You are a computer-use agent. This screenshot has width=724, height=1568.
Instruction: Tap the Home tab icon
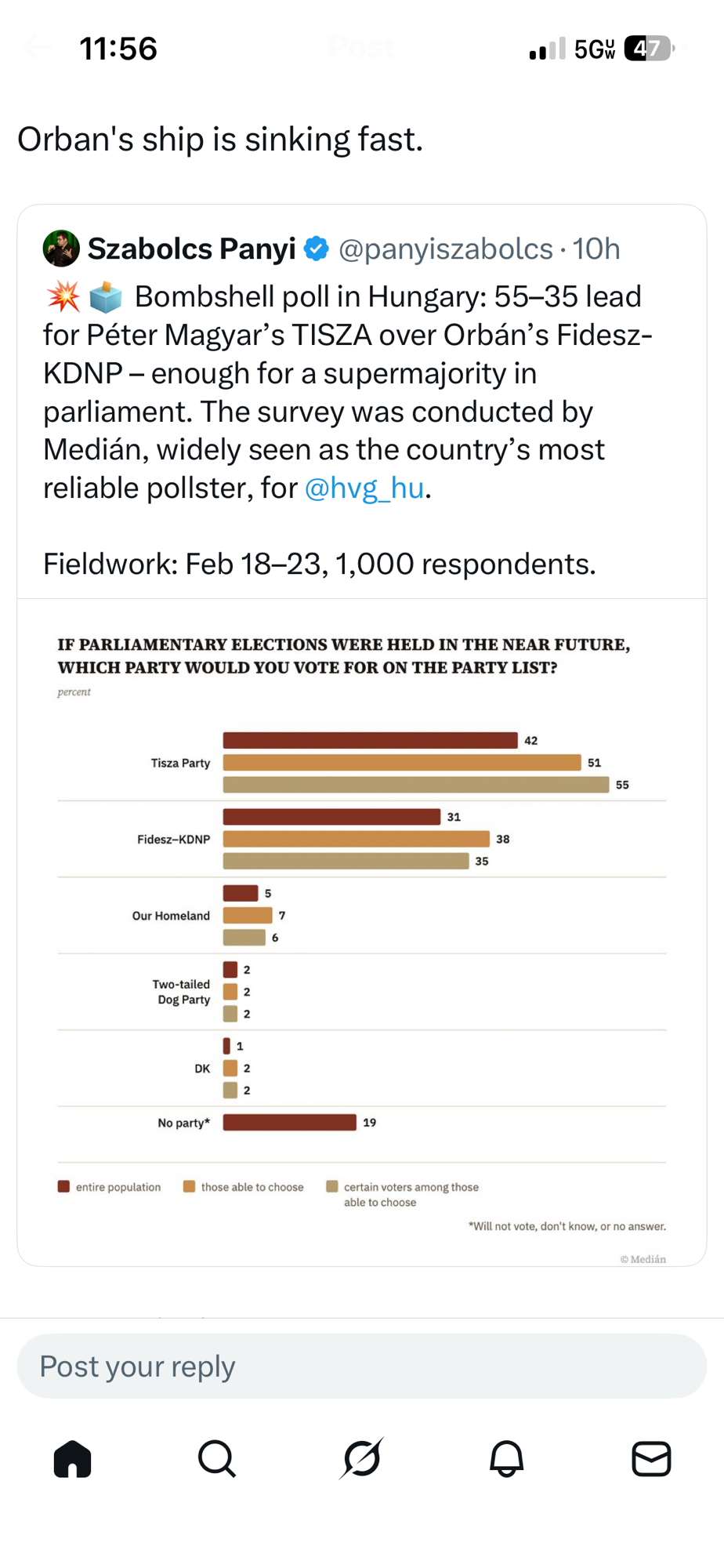[73, 1459]
